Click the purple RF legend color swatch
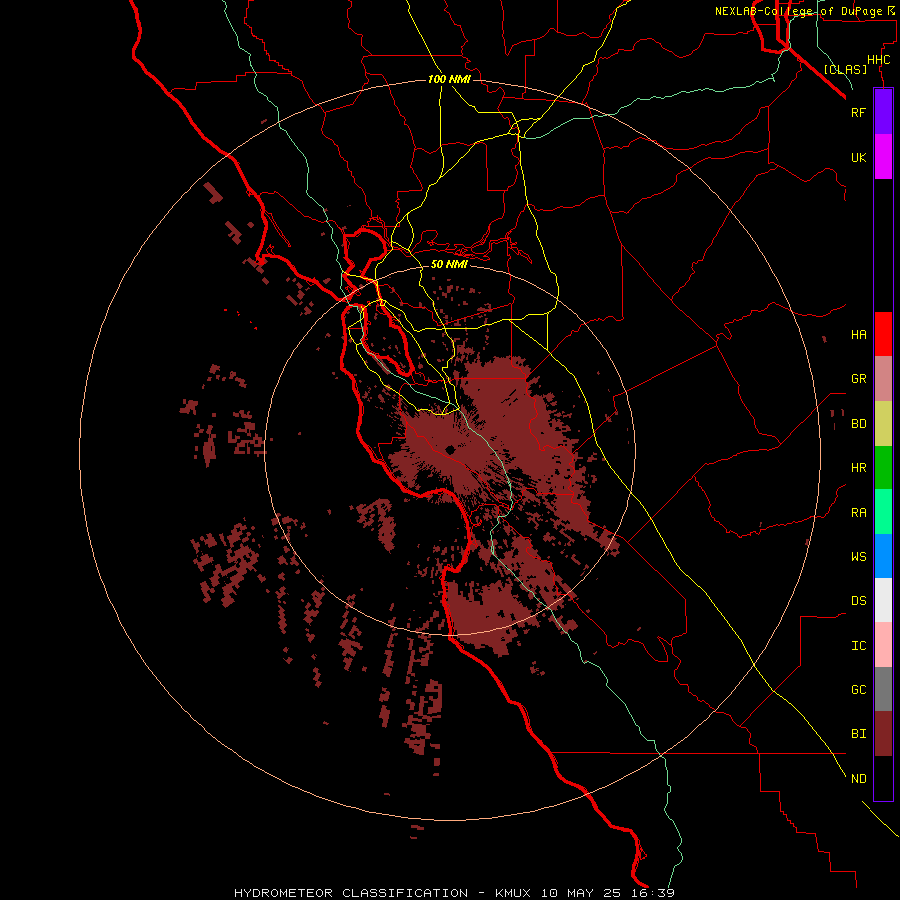This screenshot has width=900, height=900. 883,112
